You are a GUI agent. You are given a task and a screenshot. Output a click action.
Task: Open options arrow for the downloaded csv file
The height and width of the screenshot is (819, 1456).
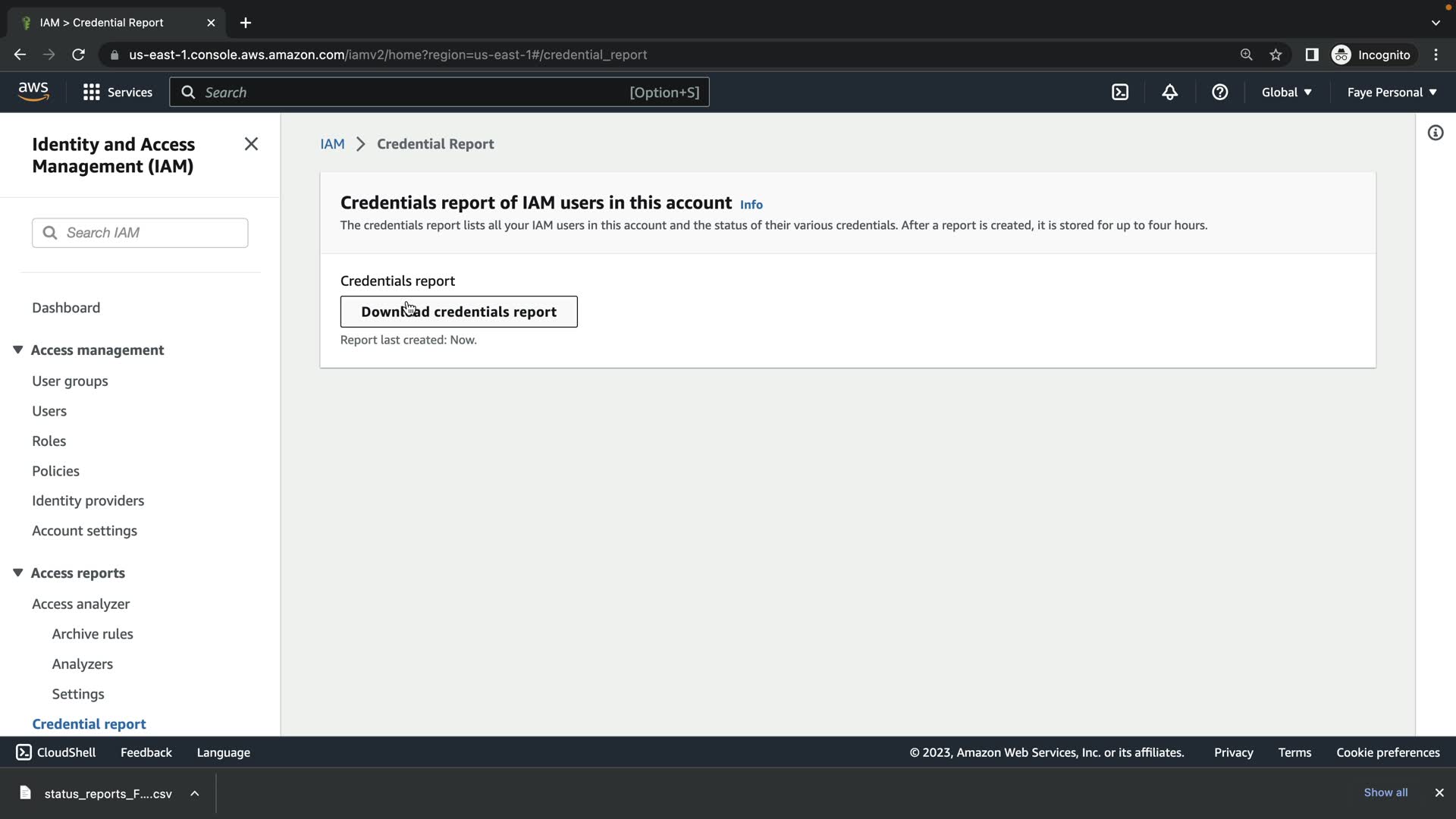pos(195,793)
